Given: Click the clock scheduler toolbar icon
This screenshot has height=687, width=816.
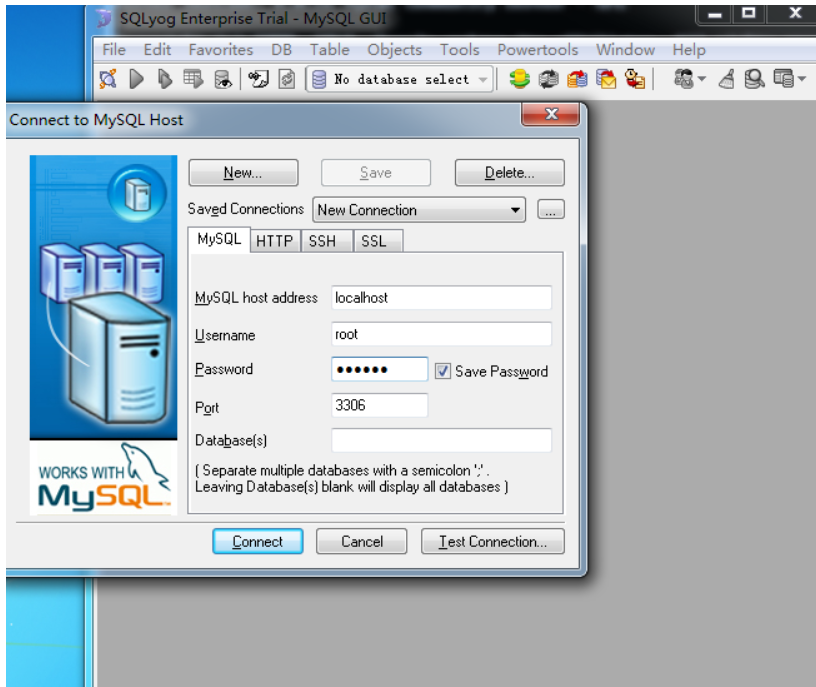Looking at the screenshot, I should [635, 79].
